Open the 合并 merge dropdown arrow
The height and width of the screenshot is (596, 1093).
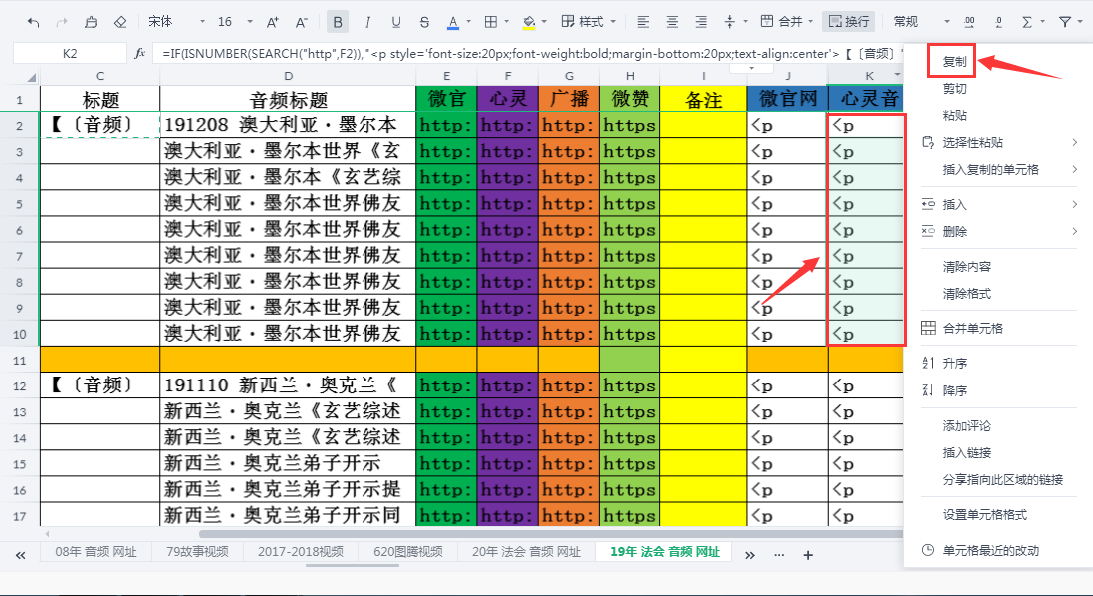coord(811,22)
